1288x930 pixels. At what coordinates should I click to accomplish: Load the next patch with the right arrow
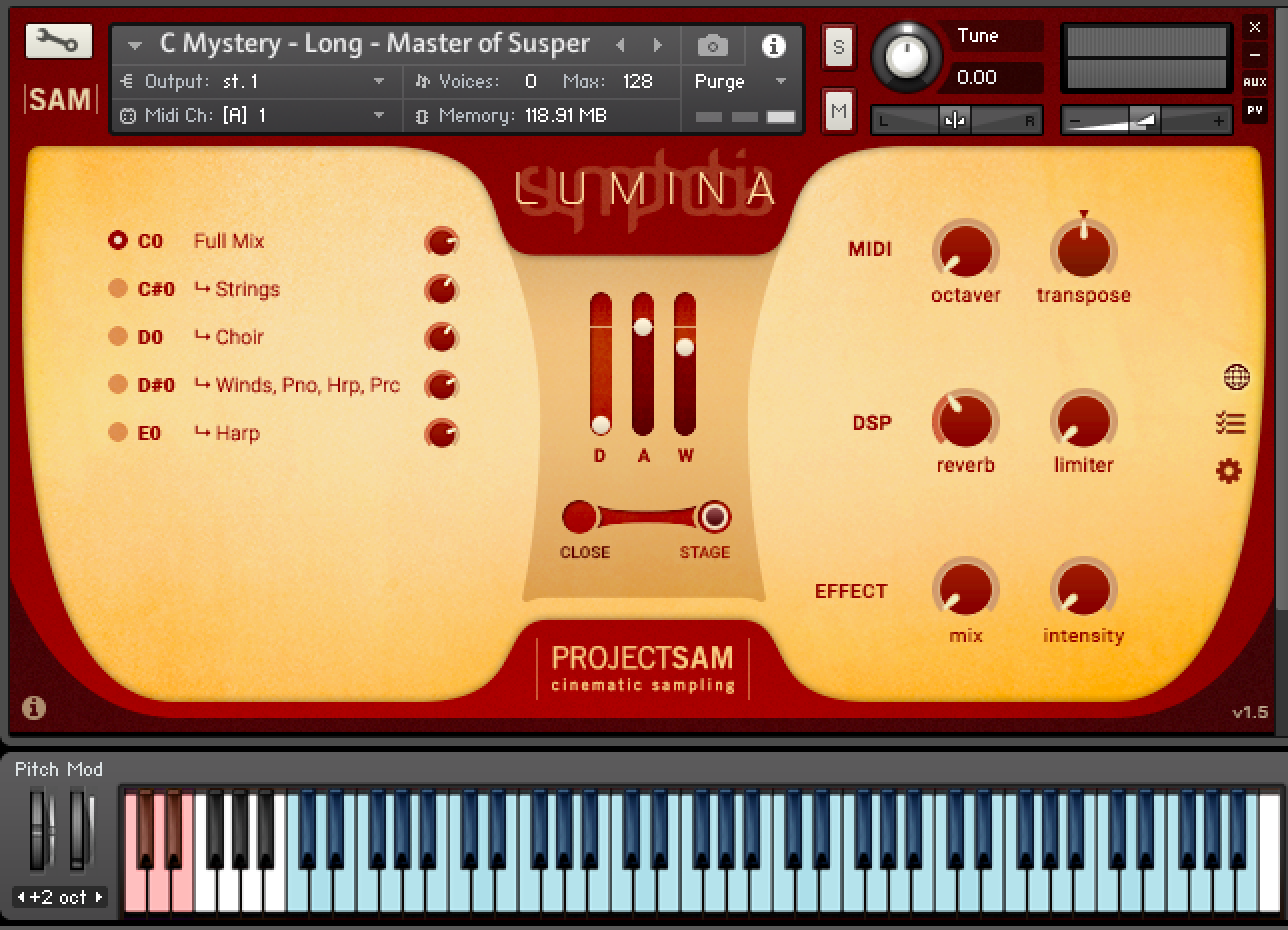coord(658,44)
